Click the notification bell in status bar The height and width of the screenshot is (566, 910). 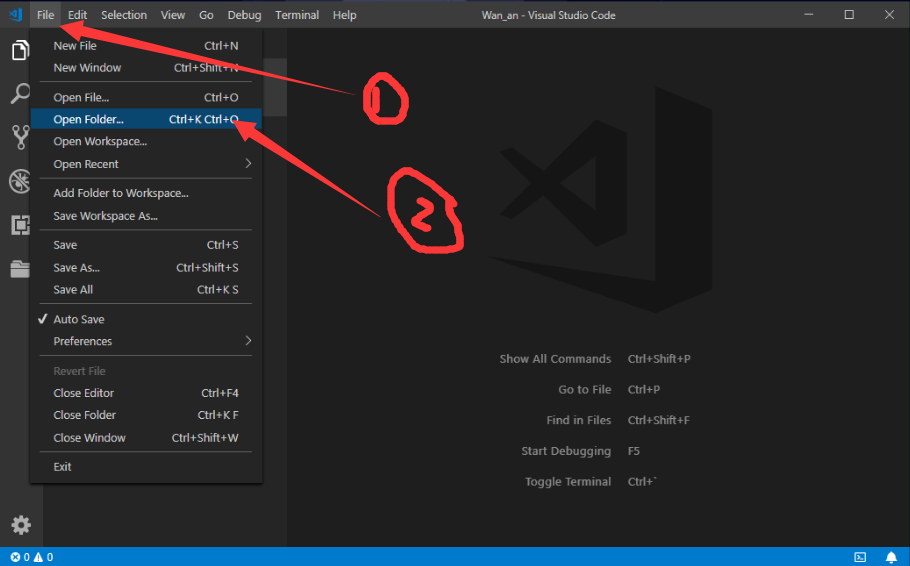[x=891, y=557]
